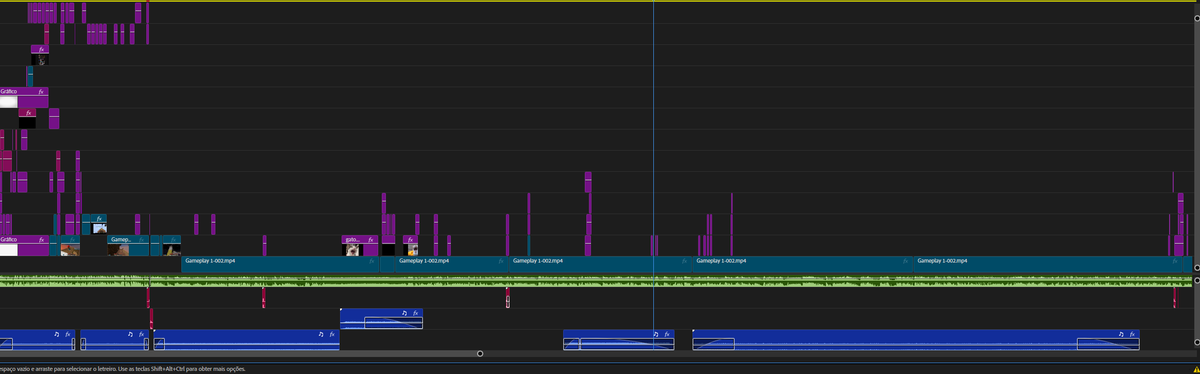Click fx badge on the gato clip
1200x374 pixels.
coord(370,240)
